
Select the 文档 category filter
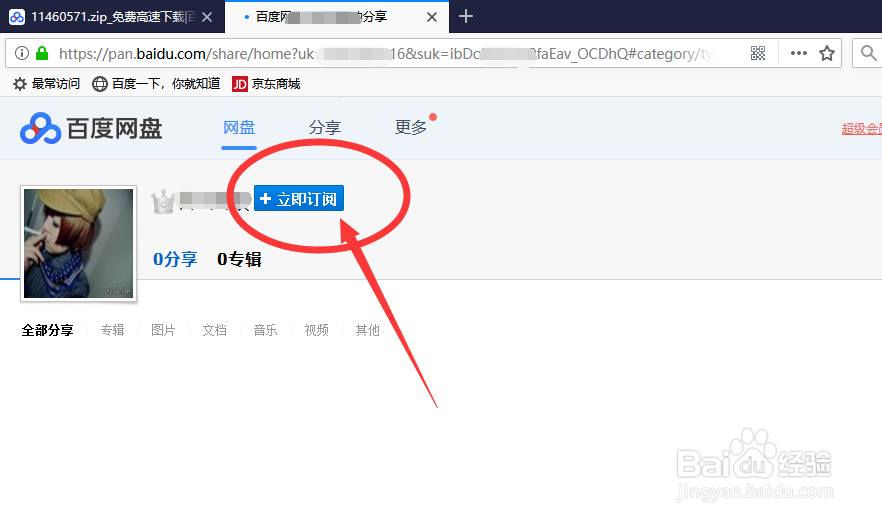(214, 330)
